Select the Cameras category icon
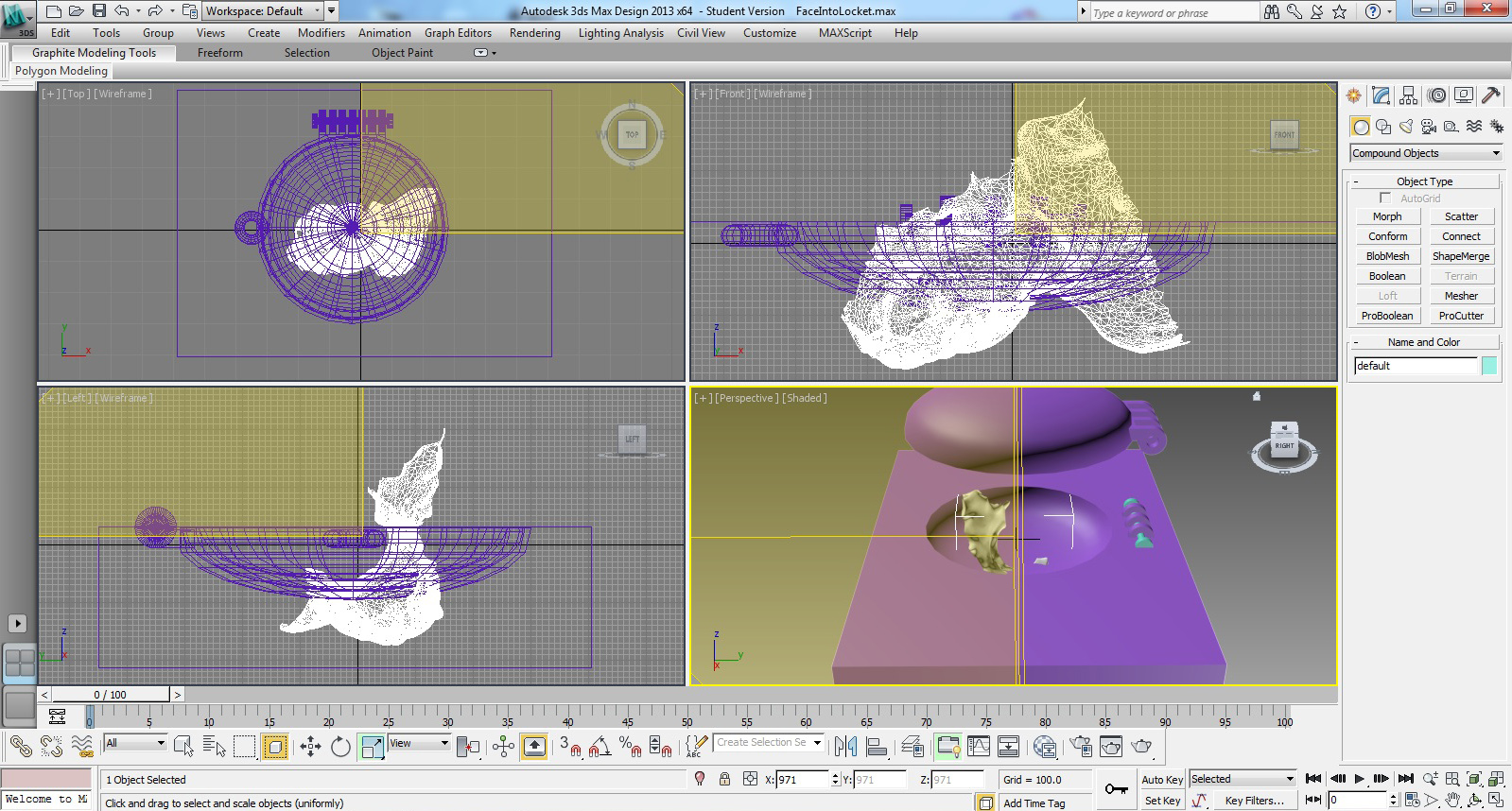 point(1429,127)
